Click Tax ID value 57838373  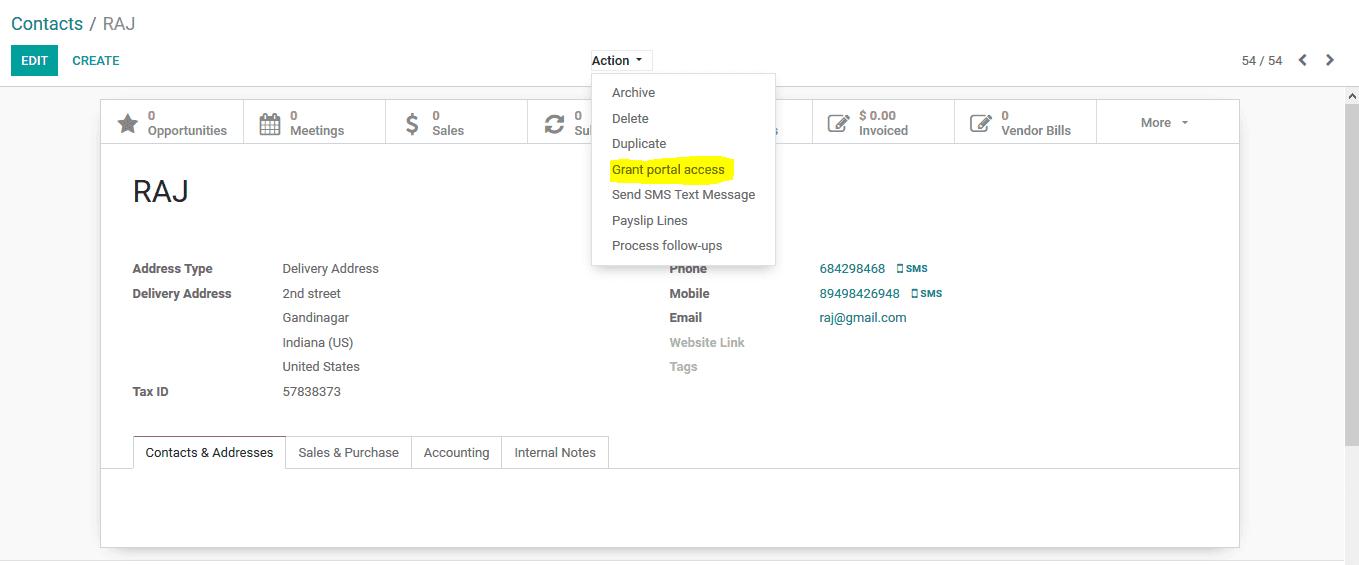[x=312, y=392]
